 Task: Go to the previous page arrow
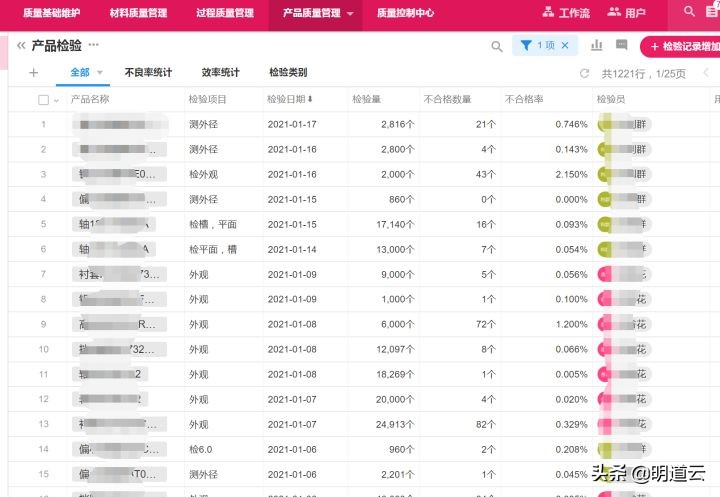(x=706, y=73)
